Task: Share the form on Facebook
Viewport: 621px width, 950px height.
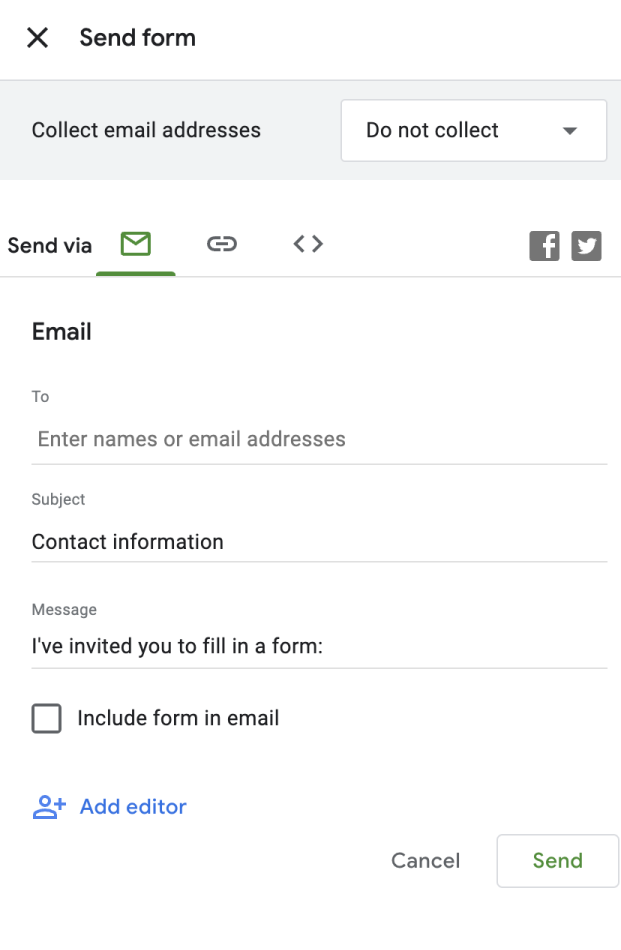Action: (x=544, y=246)
